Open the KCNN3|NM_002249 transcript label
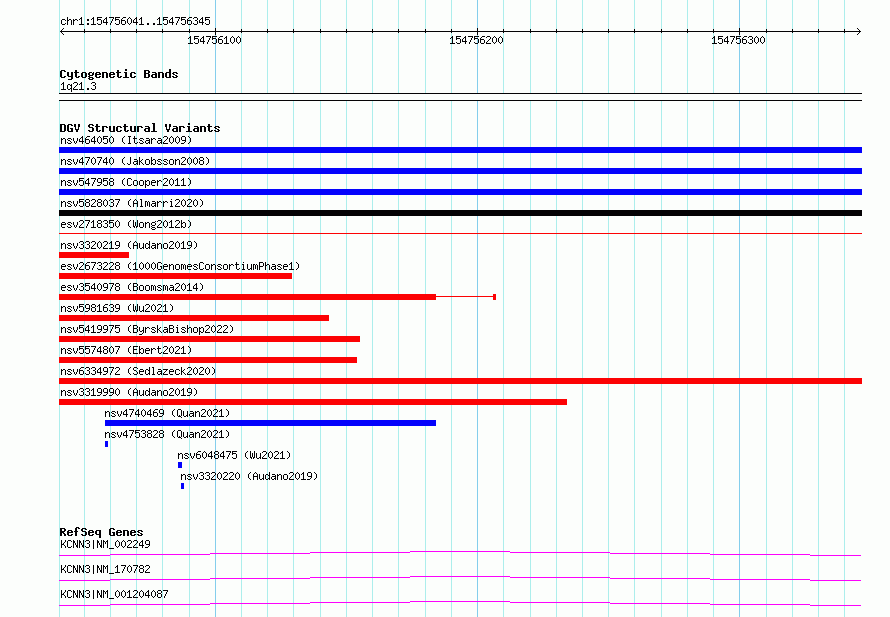Viewport: 890px width, 617px height. tap(106, 544)
